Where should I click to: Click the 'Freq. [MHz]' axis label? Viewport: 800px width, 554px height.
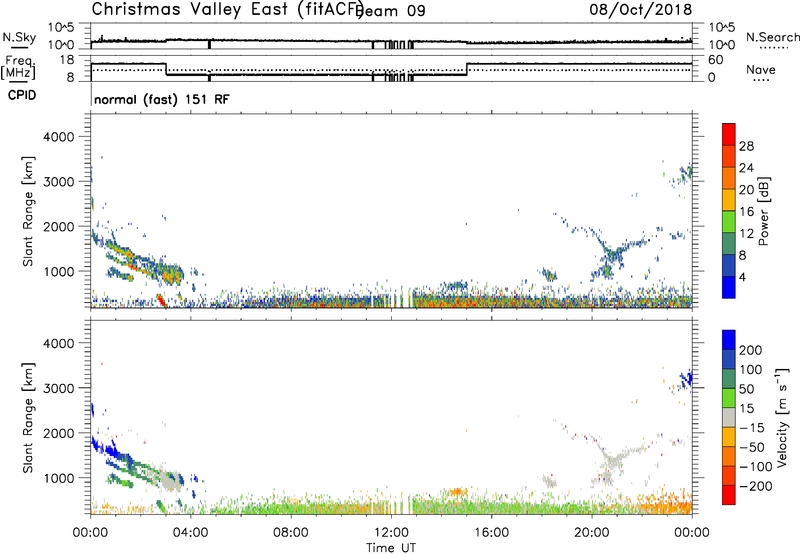point(18,68)
